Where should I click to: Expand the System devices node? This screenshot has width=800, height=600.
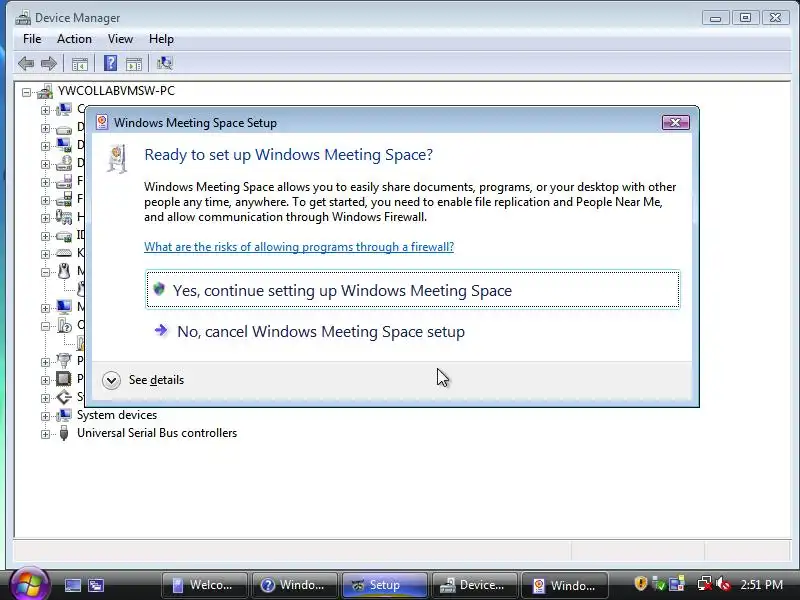click(45, 416)
